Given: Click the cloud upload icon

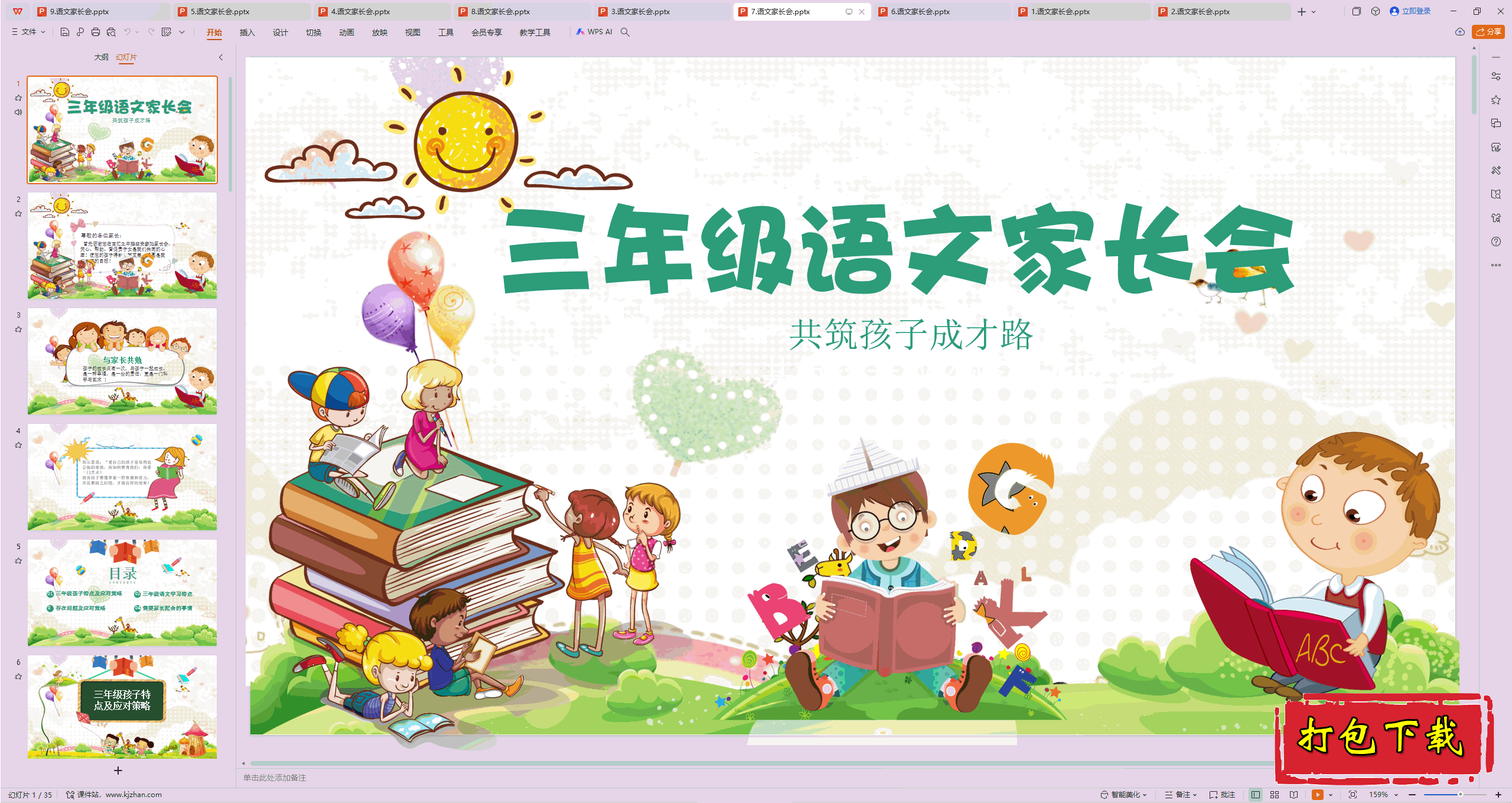Looking at the screenshot, I should 1460,32.
